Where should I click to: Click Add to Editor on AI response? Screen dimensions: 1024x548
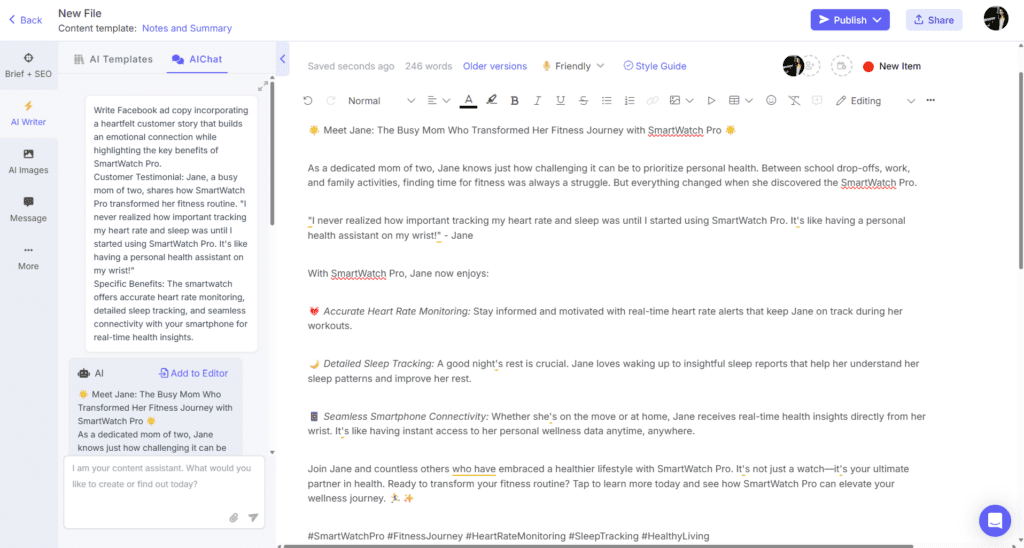[x=193, y=373]
